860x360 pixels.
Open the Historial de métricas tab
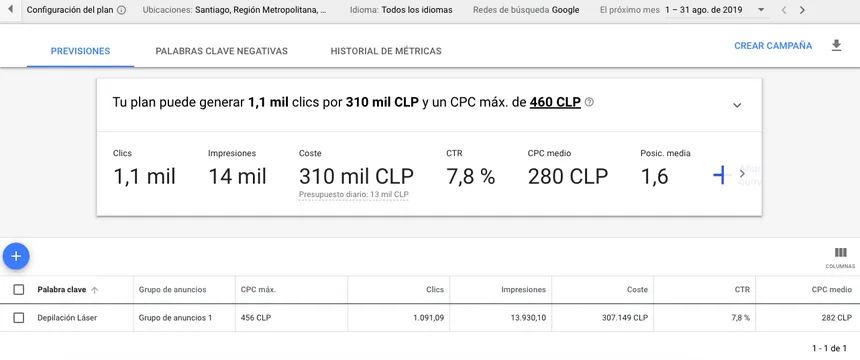(386, 51)
